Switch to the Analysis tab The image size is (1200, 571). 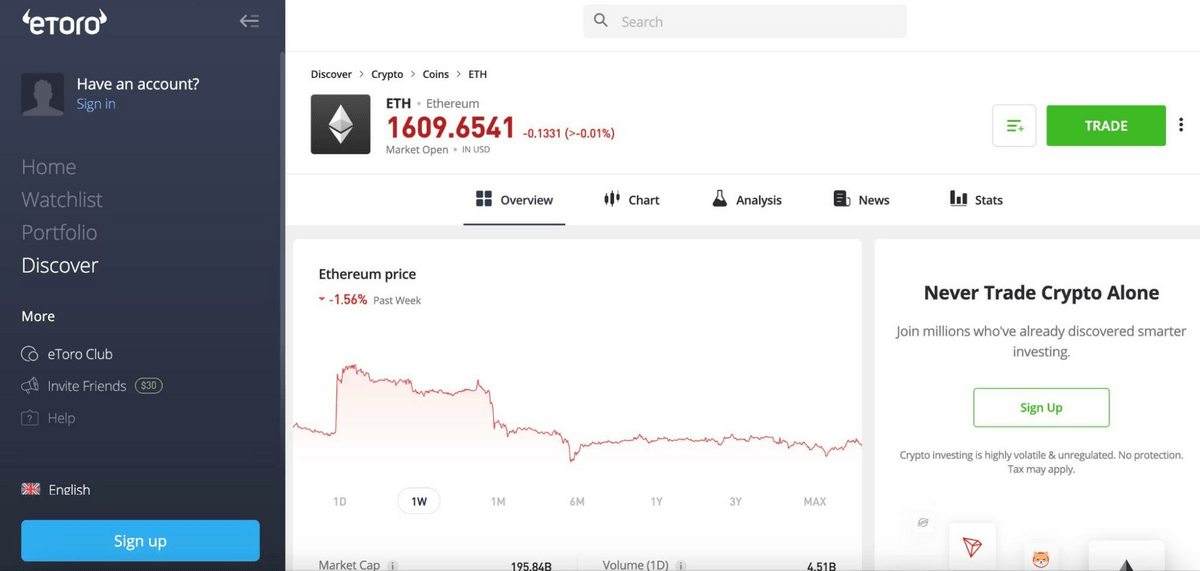747,200
